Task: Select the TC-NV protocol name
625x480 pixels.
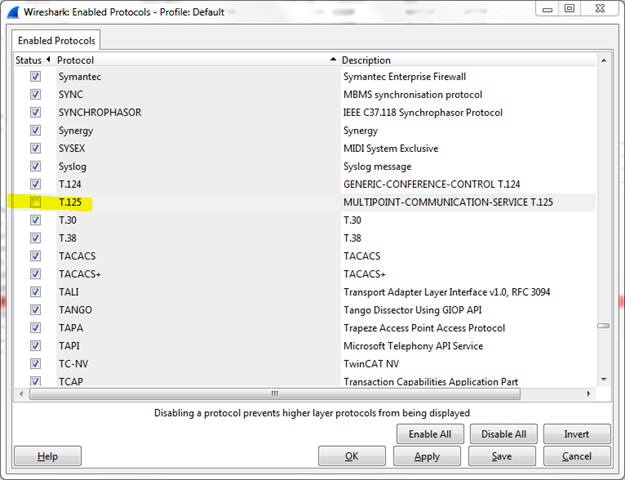Action: pos(73,364)
